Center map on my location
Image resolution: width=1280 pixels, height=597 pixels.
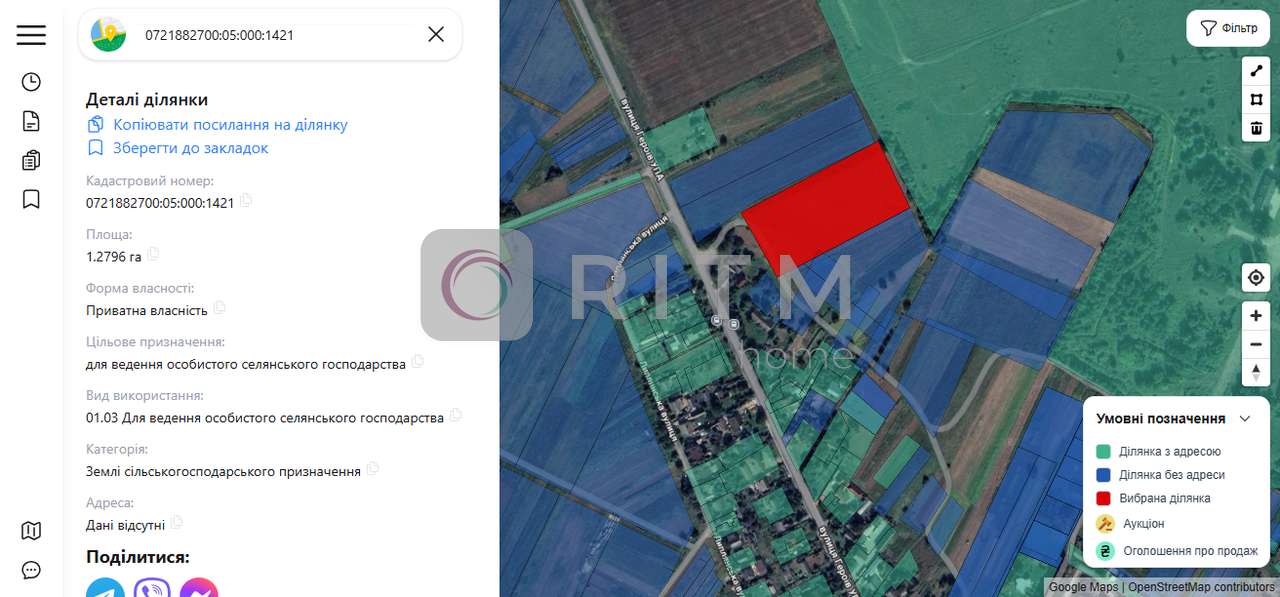(1256, 277)
